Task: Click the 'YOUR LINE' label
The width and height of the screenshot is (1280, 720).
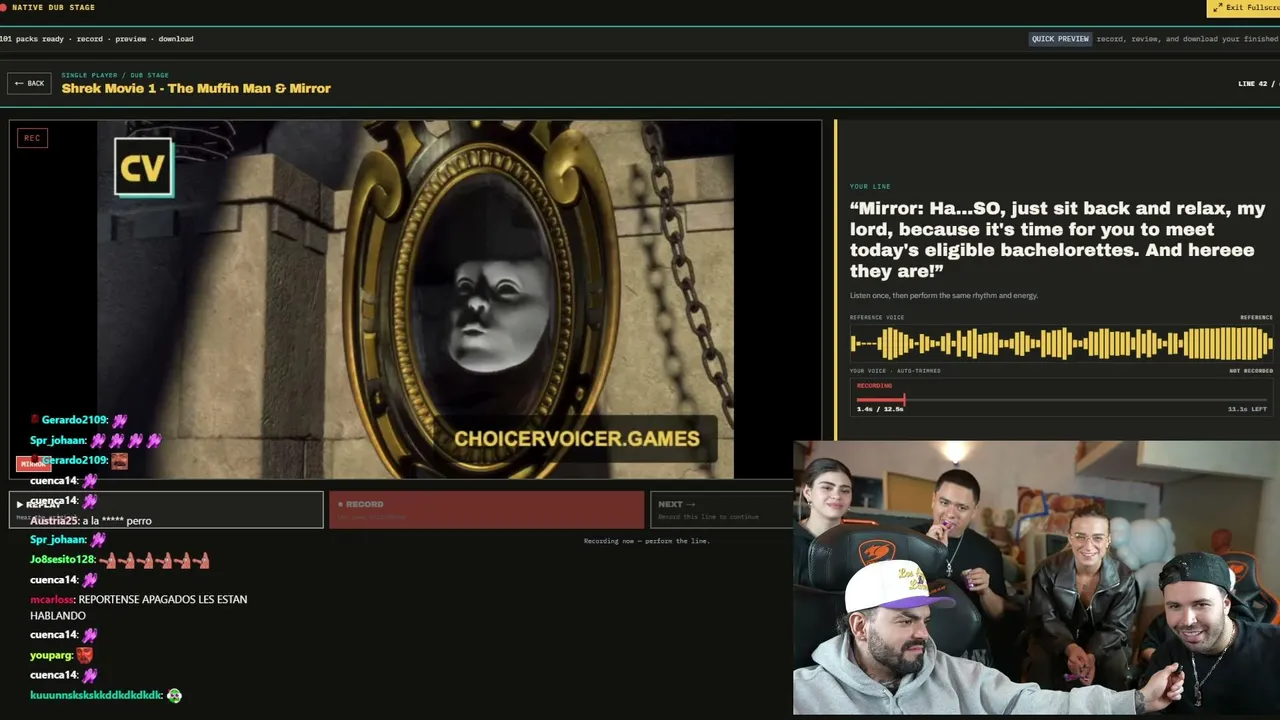Action: [870, 187]
